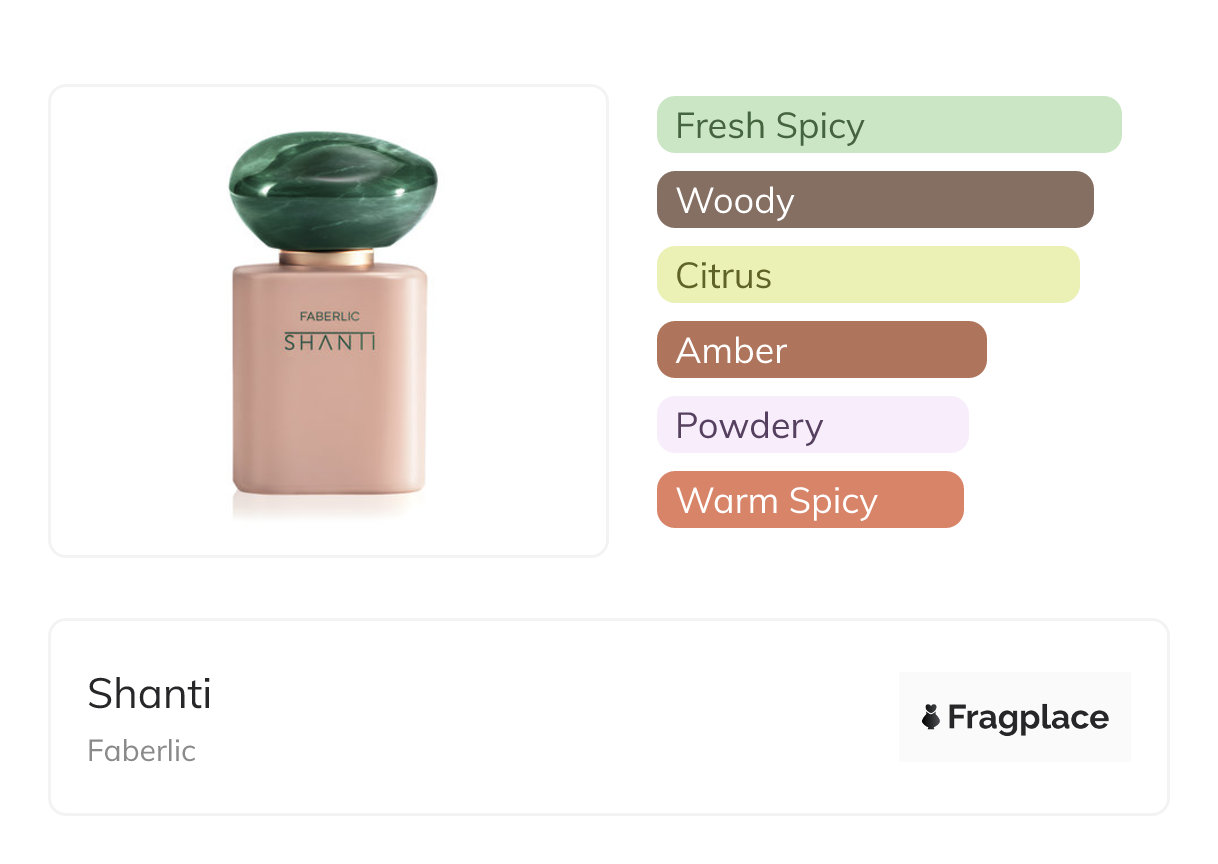Click white space right of the perfume bottle

(x=520, y=320)
